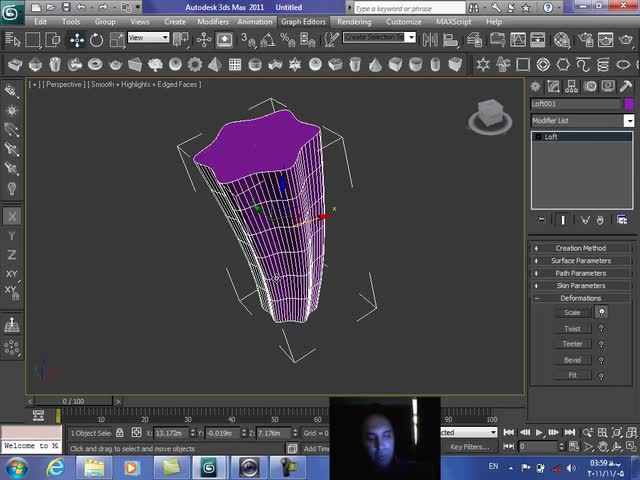This screenshot has height=480, width=640.
Task: Open the Rendering menu
Action: (354, 21)
